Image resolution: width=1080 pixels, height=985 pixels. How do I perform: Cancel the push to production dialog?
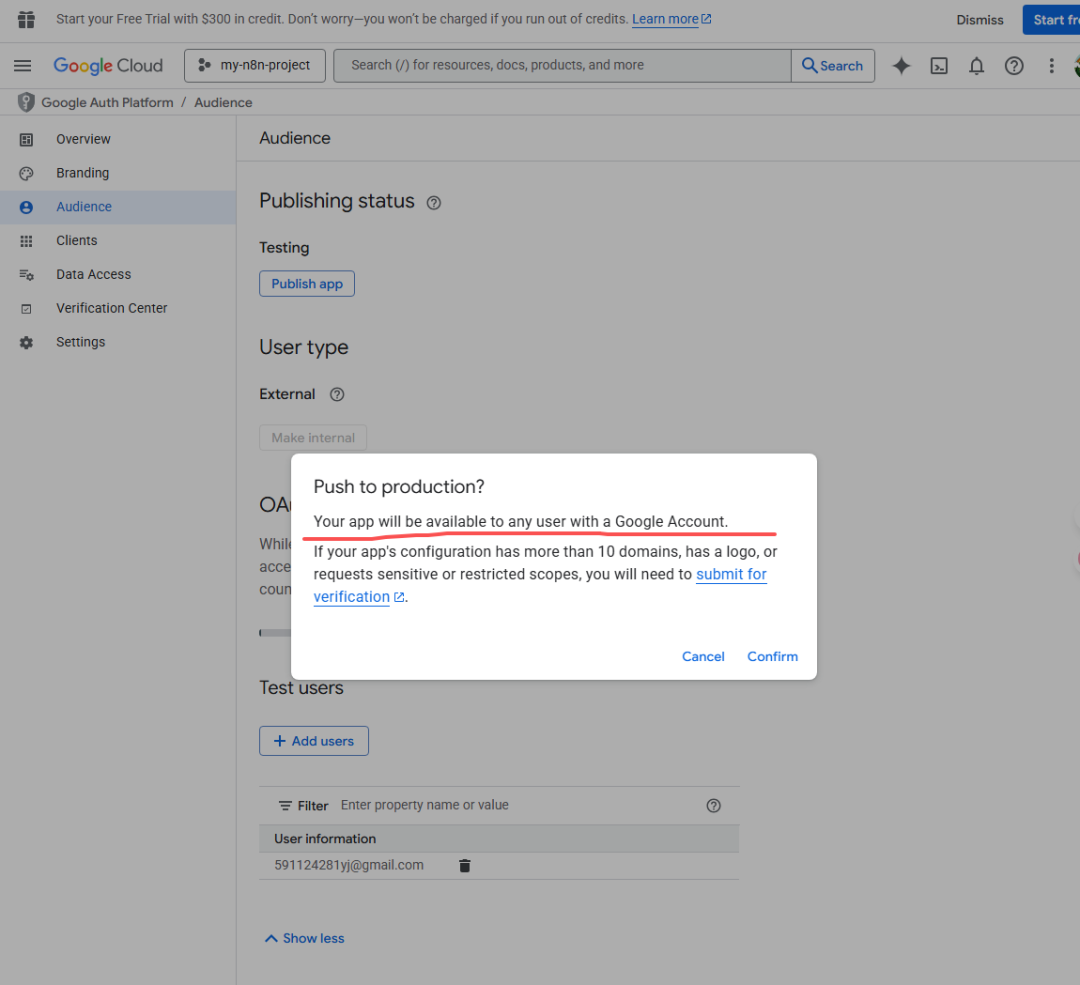coord(703,657)
